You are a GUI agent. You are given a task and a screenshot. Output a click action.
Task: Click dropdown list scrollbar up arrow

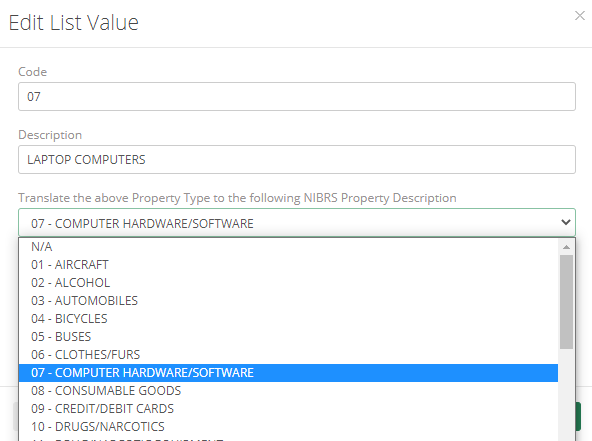point(566,247)
